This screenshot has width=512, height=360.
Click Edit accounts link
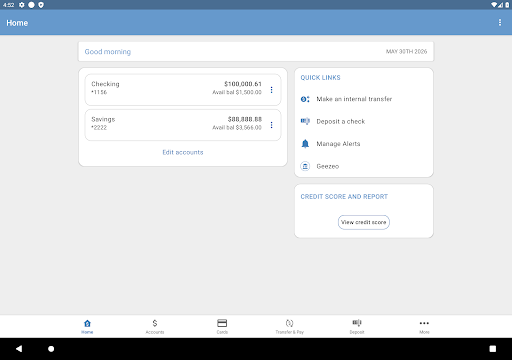(183, 152)
